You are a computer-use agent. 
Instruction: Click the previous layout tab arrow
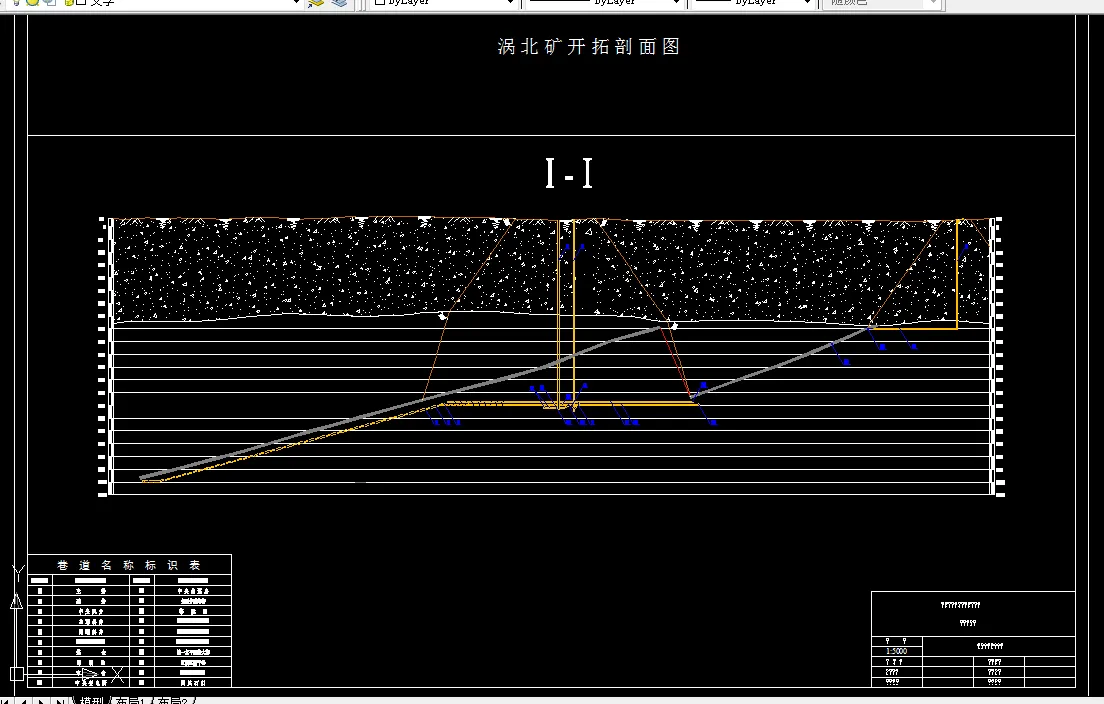tap(25, 701)
